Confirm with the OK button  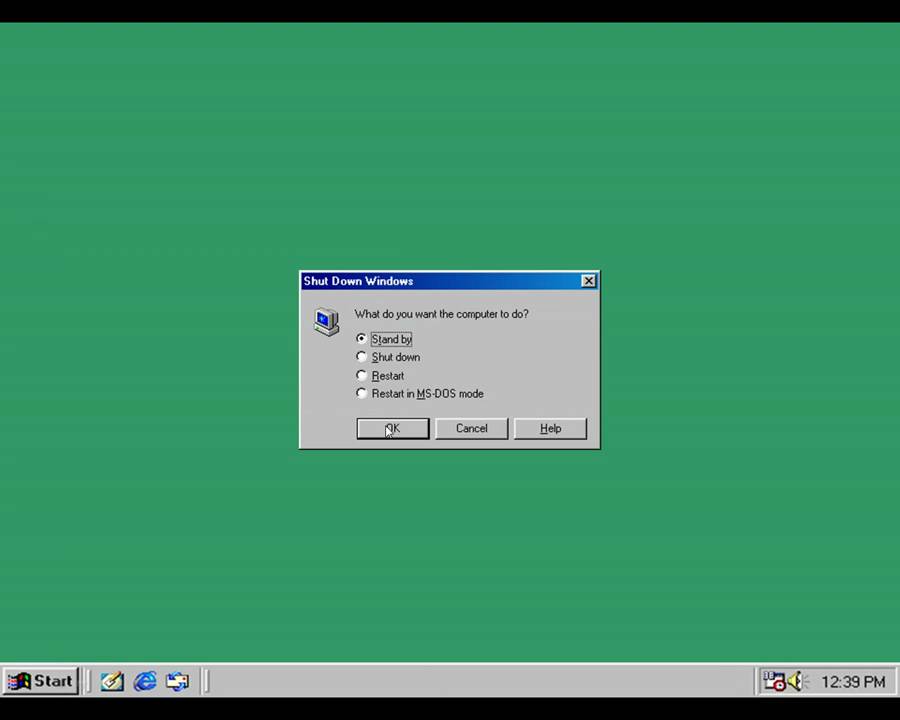click(x=393, y=428)
